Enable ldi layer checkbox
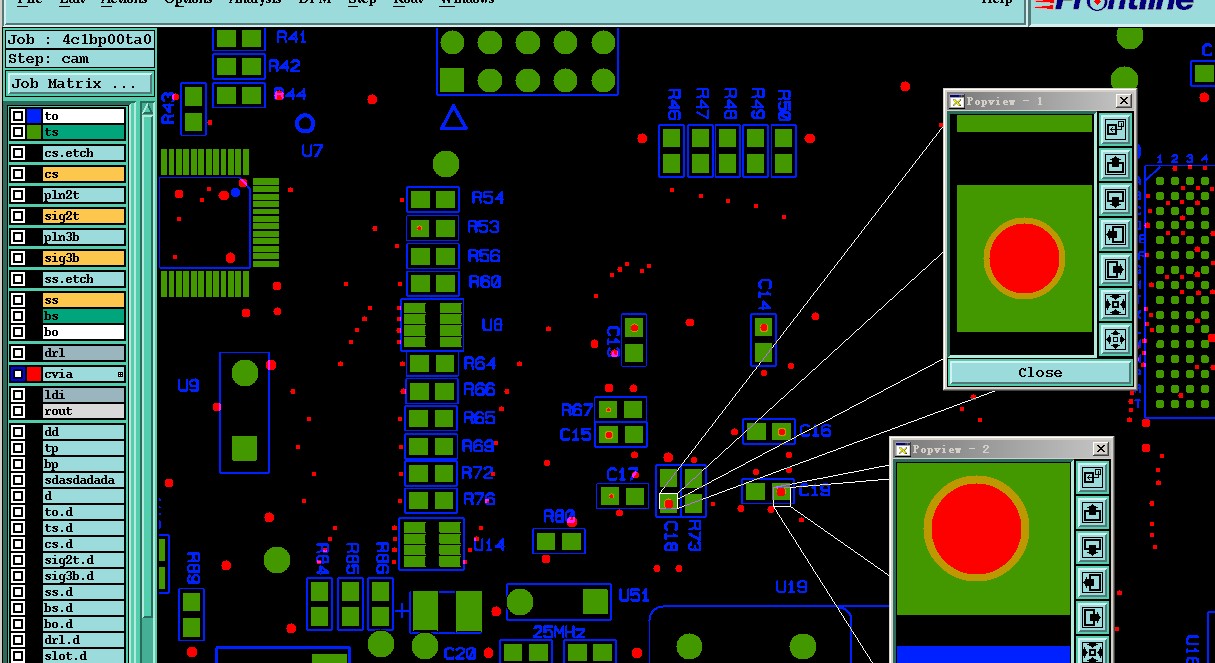 click(x=18, y=395)
